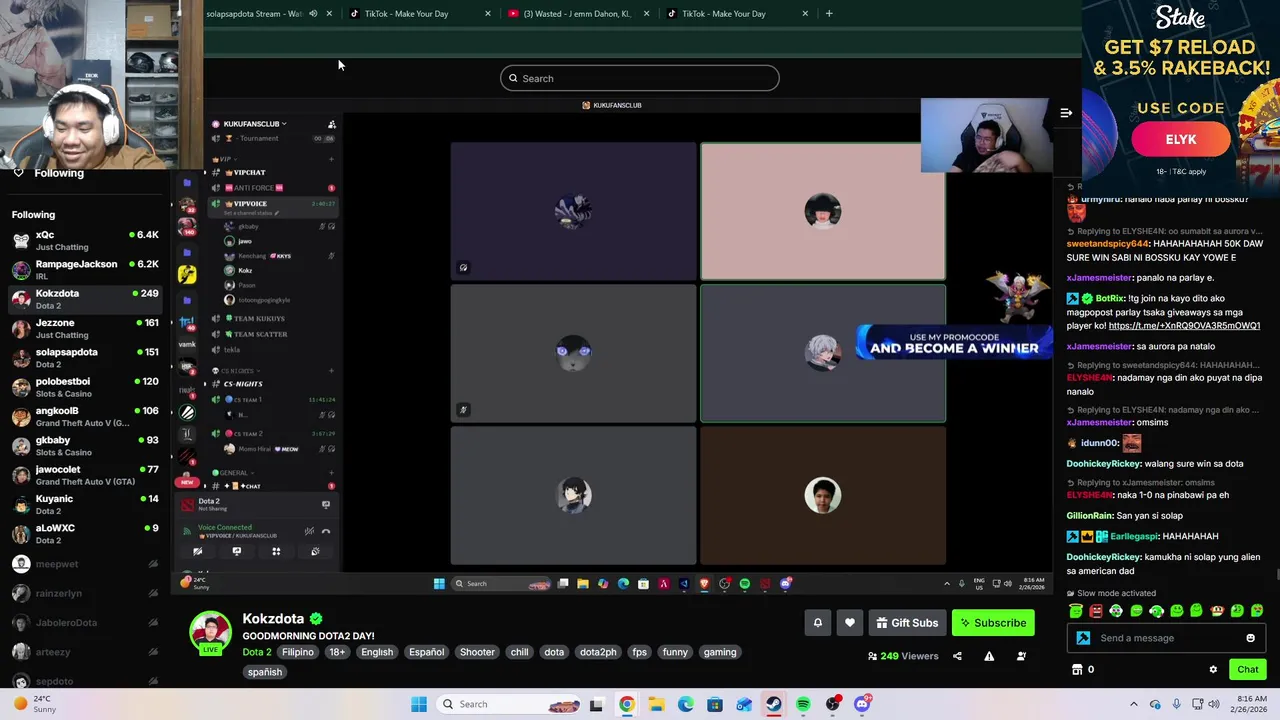Toggle the notification bell for Kokzdota

pos(817,623)
